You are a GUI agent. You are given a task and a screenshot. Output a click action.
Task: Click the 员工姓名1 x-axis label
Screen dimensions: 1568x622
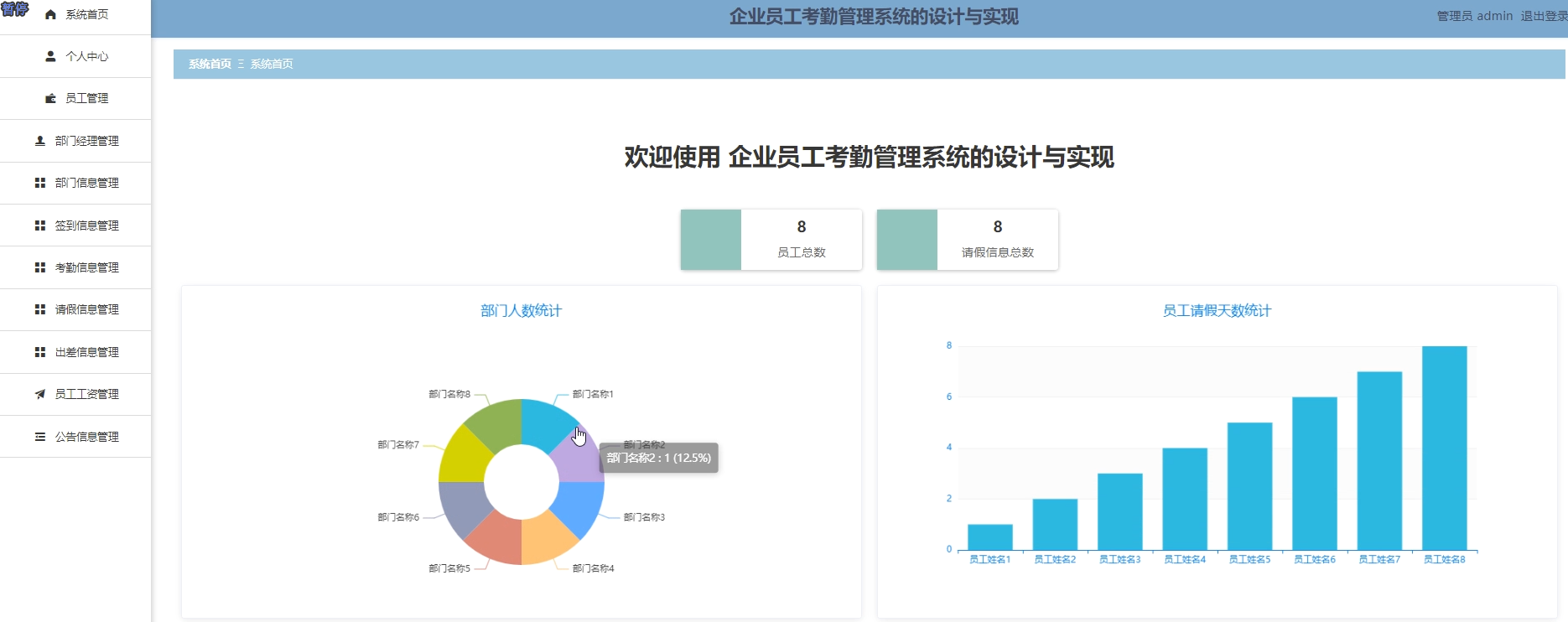(990, 559)
